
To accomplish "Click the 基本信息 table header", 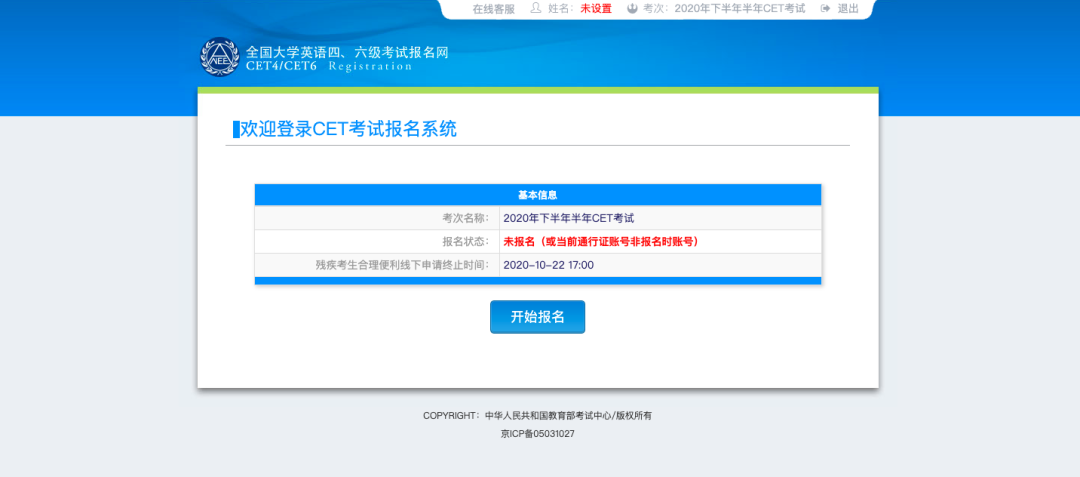I will point(538,195).
